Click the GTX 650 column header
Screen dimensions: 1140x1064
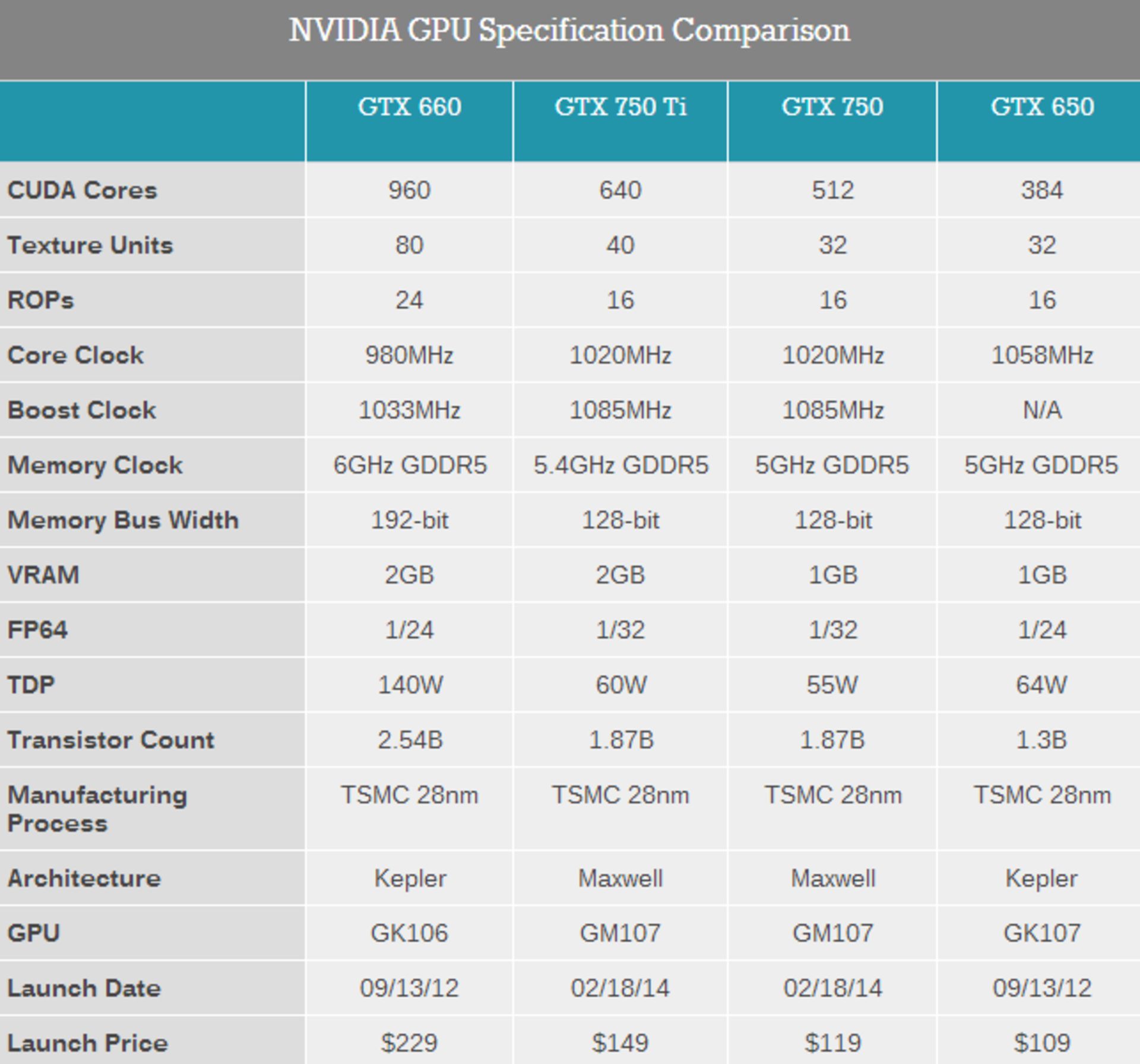(x=1042, y=107)
